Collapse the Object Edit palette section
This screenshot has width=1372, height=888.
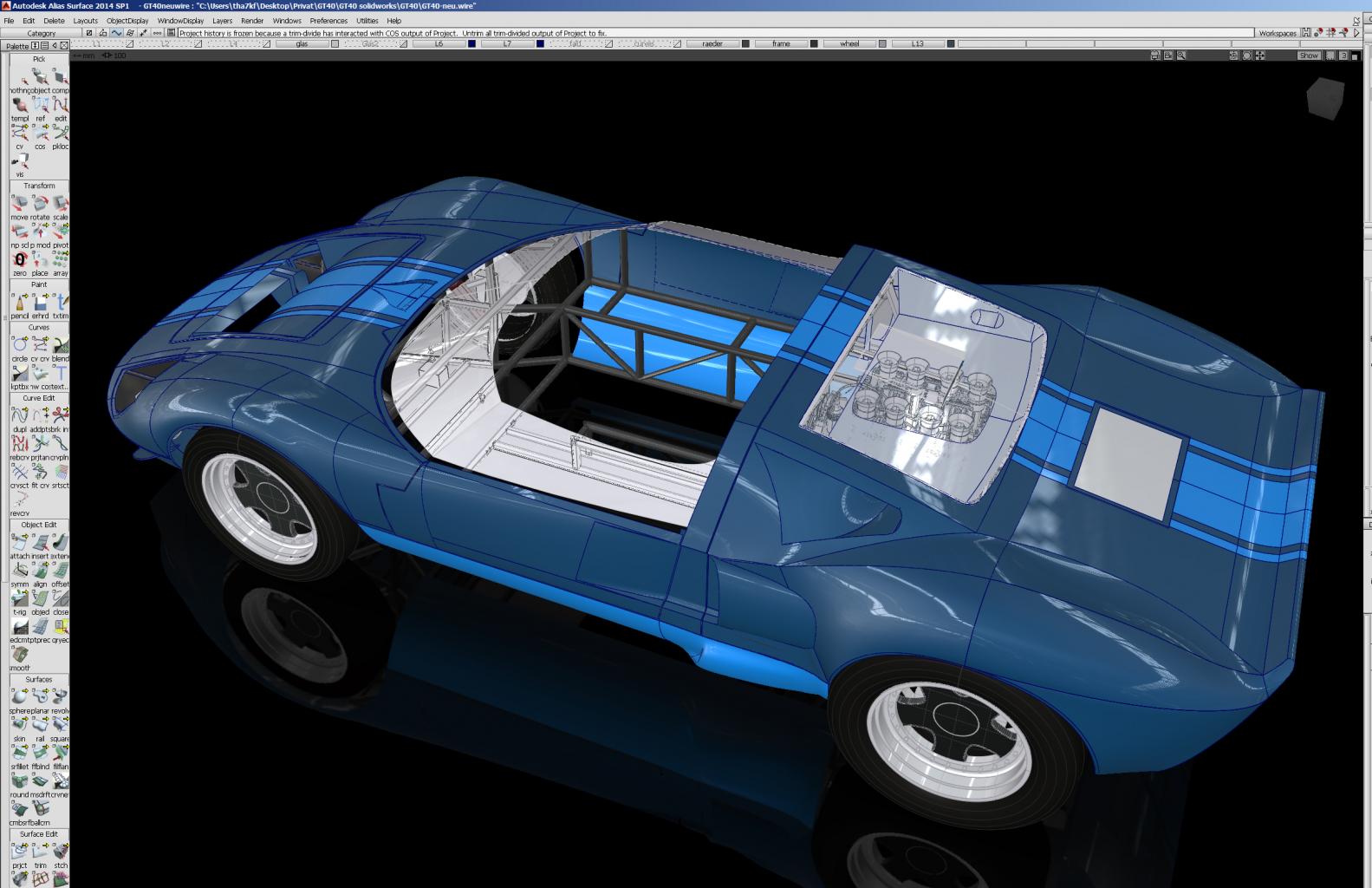point(39,525)
